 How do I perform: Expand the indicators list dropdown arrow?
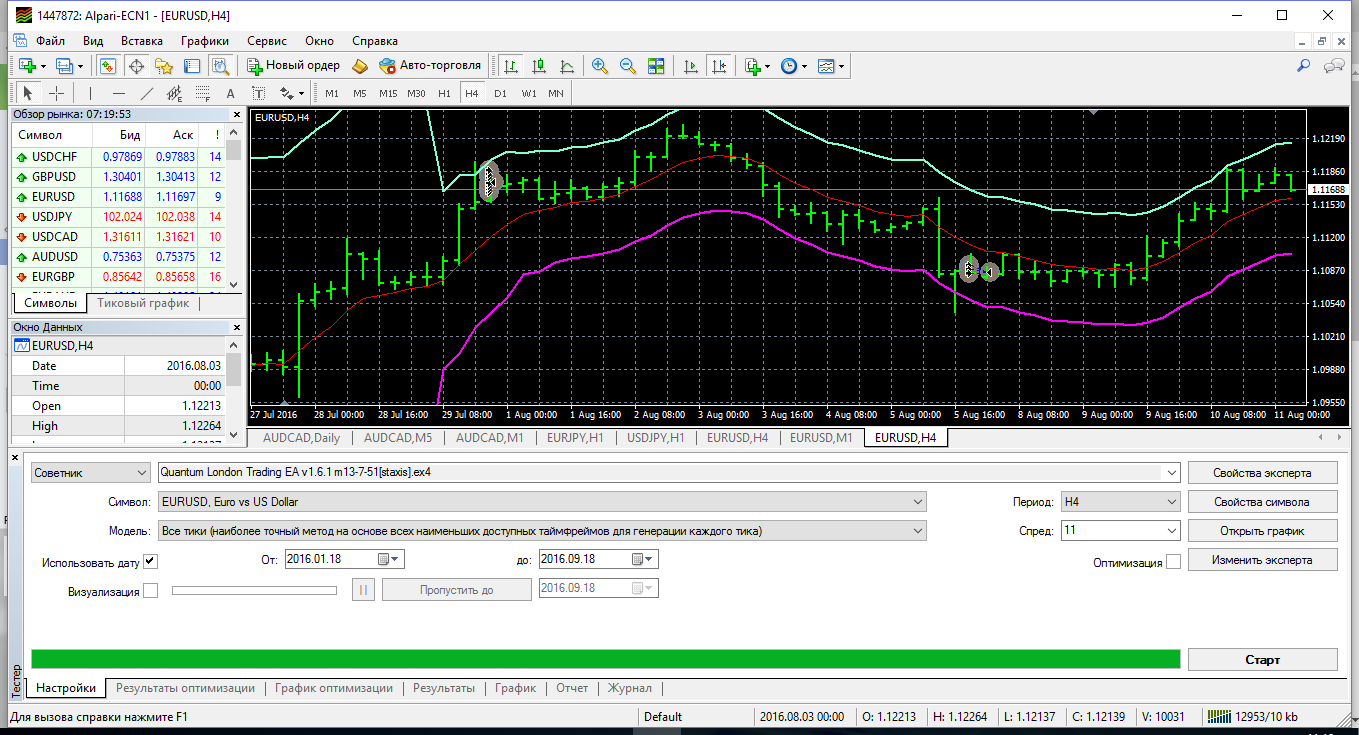pos(768,66)
